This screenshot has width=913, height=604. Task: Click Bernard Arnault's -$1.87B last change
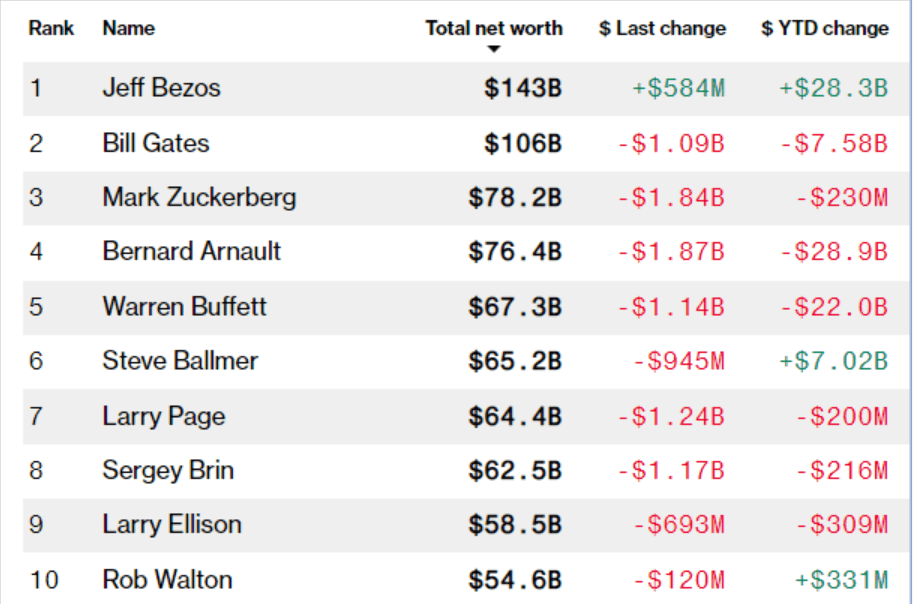[670, 251]
